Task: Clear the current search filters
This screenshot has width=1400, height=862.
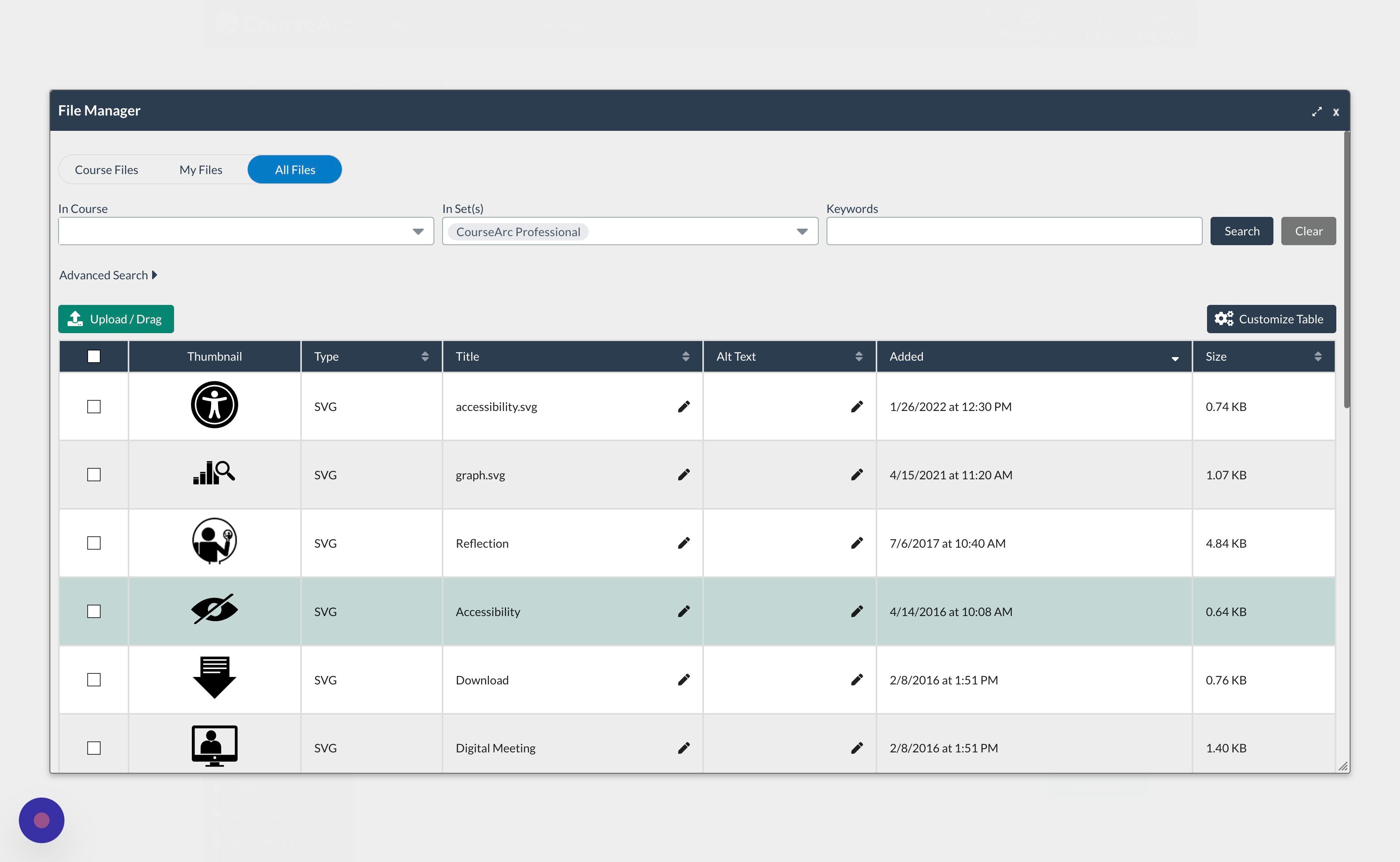Action: (1308, 231)
